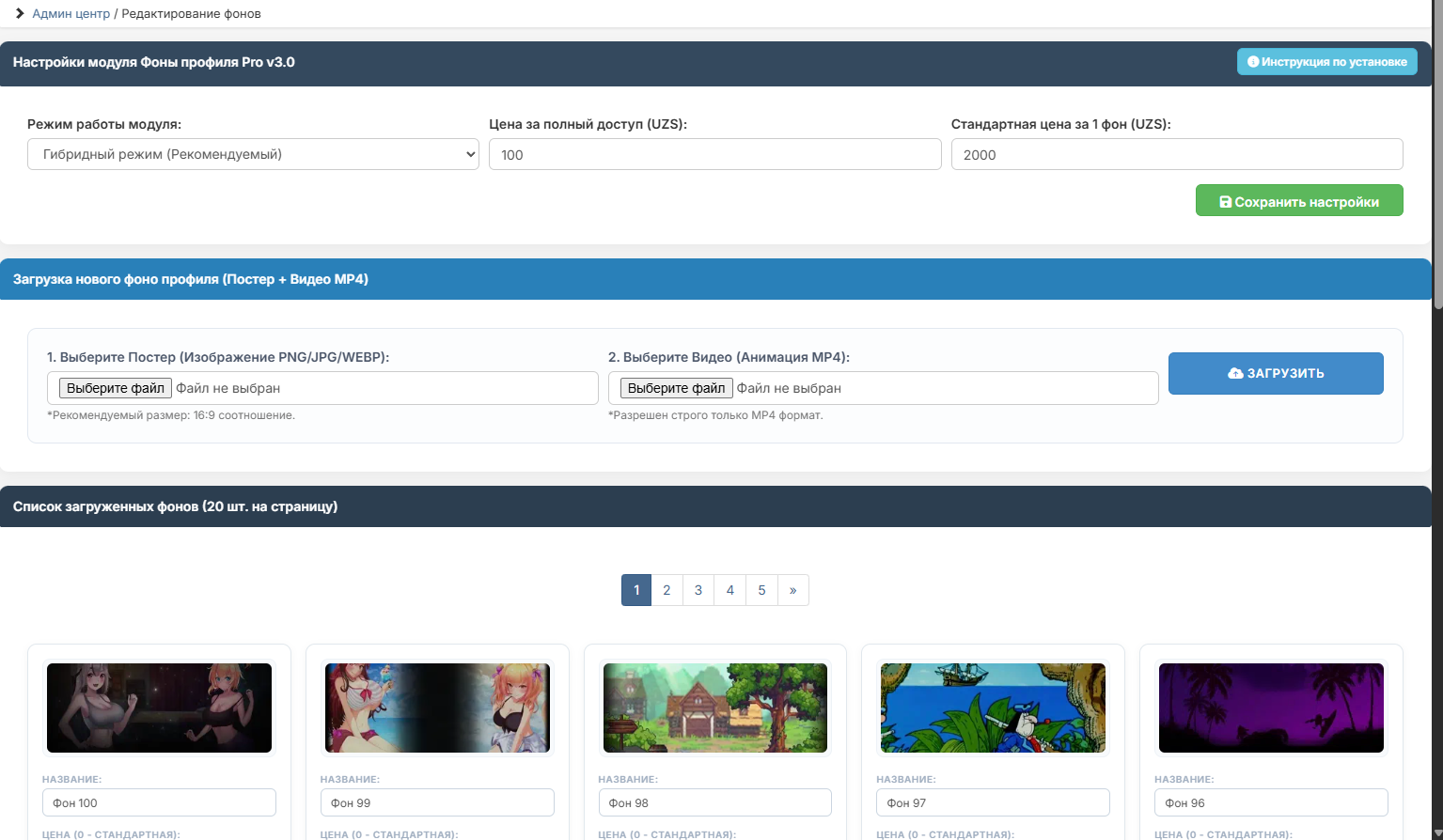
Task: Click the name field containing Фон 100
Action: (159, 802)
